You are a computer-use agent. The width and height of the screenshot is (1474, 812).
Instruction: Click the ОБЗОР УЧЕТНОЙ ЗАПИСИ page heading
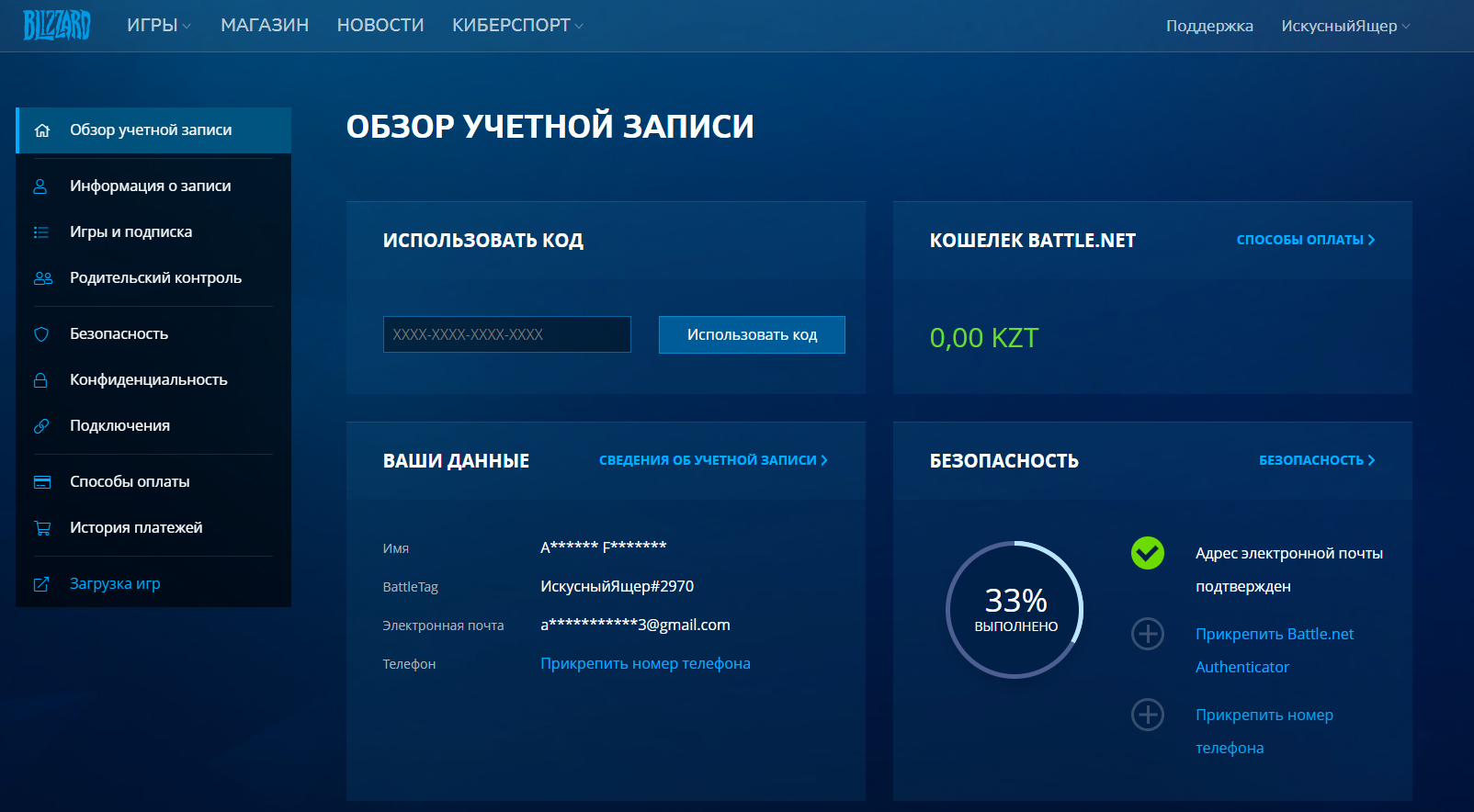pos(550,127)
